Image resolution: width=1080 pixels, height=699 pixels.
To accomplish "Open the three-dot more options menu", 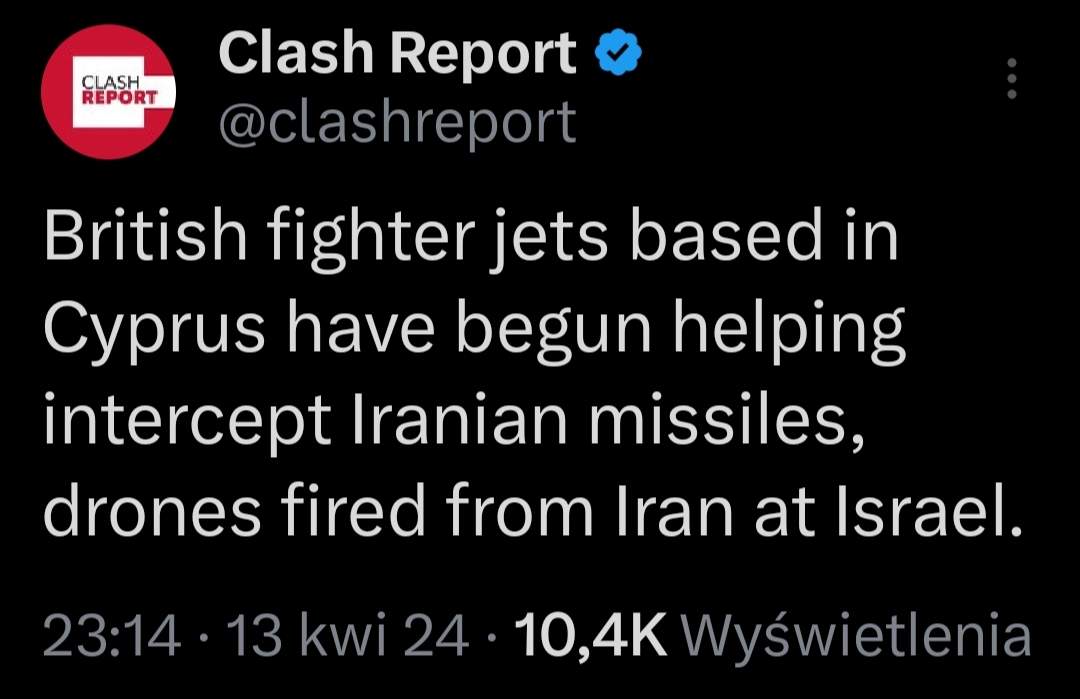I will pos(1012,78).
